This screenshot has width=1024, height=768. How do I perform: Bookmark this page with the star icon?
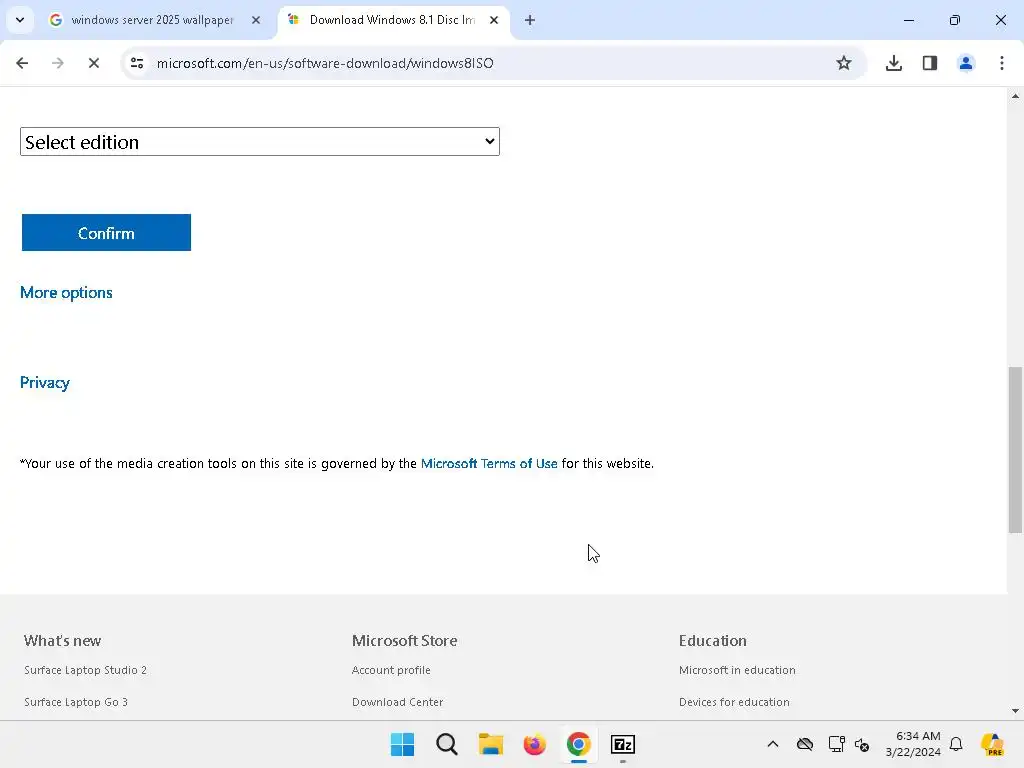coord(844,63)
